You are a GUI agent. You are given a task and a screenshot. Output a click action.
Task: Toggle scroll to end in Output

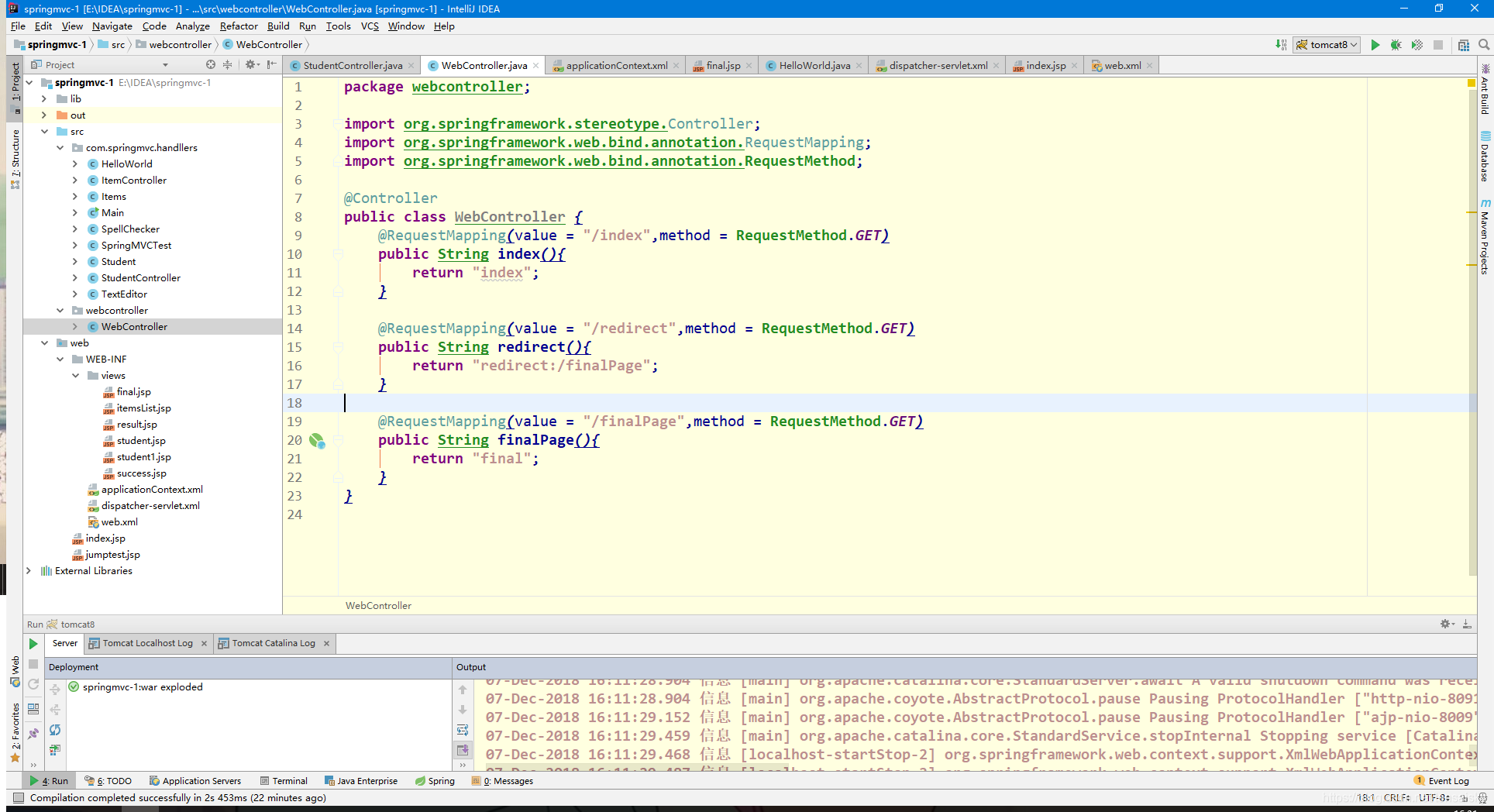[463, 750]
